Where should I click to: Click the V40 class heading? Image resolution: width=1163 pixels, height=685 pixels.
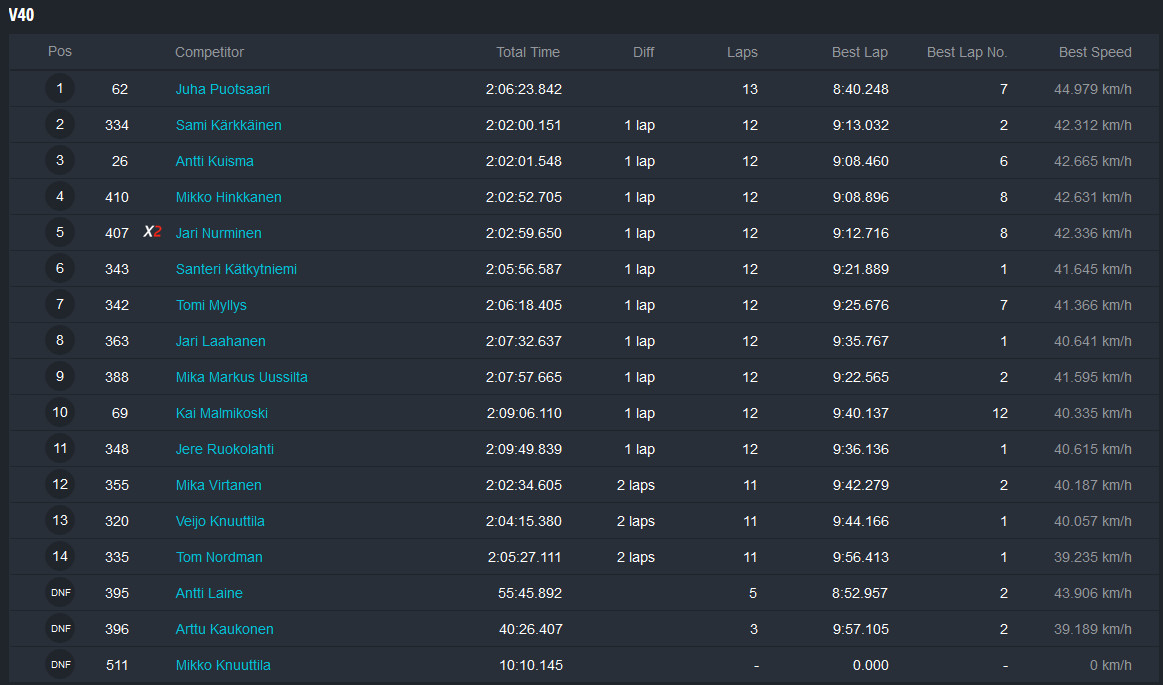coord(22,15)
